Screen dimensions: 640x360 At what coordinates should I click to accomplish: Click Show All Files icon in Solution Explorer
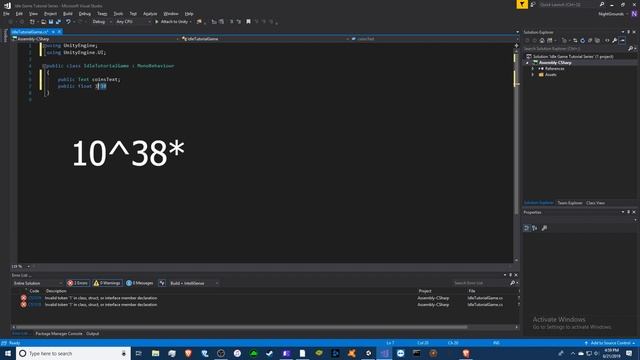click(x=598, y=40)
